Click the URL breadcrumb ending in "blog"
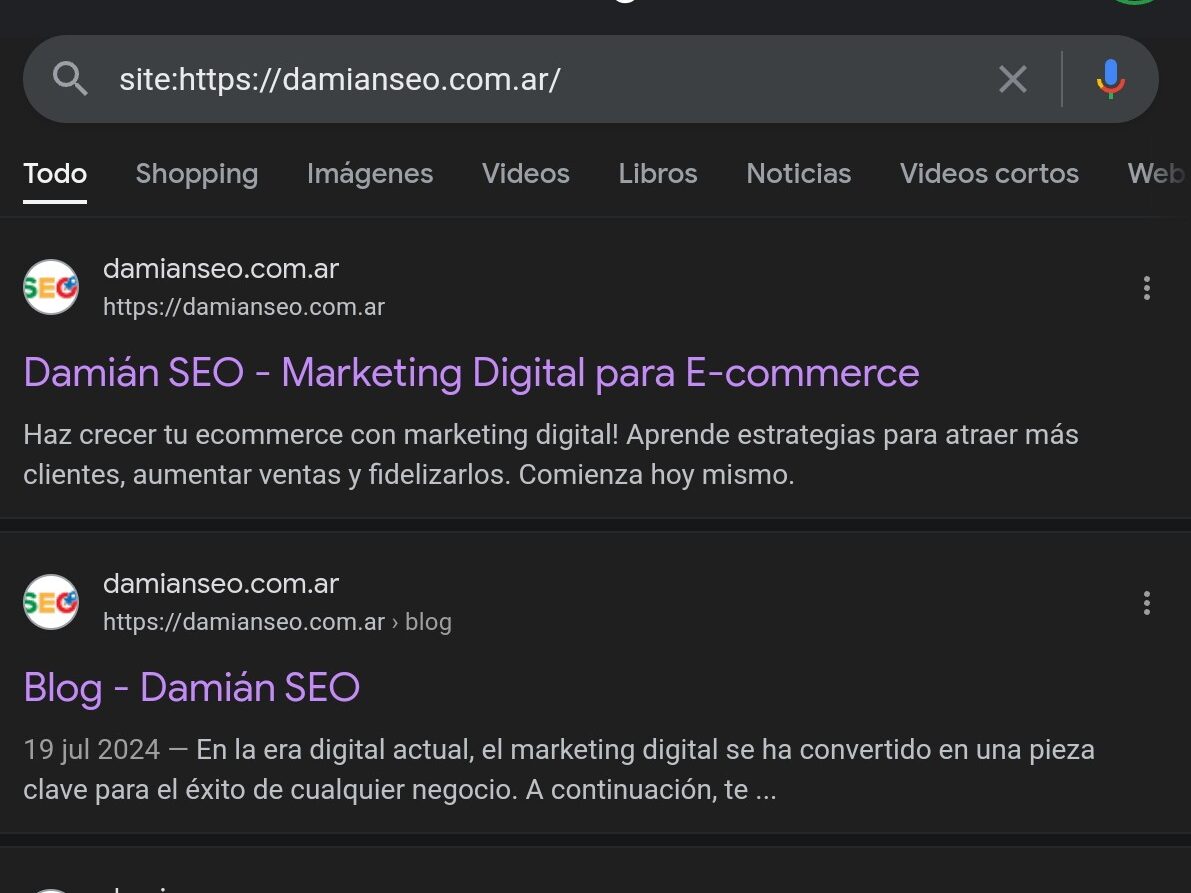 tap(277, 622)
